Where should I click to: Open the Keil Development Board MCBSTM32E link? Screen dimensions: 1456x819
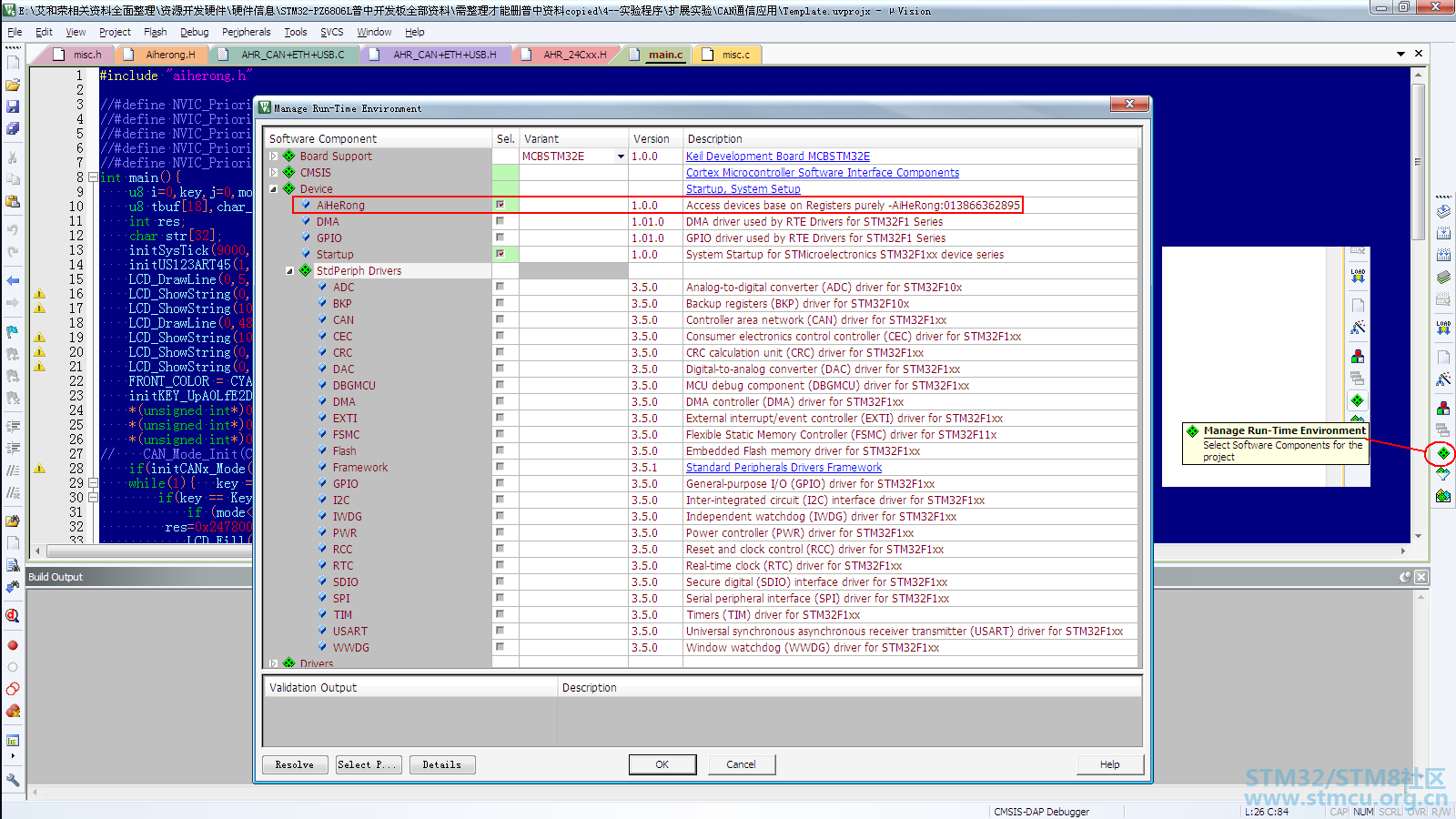778,157
